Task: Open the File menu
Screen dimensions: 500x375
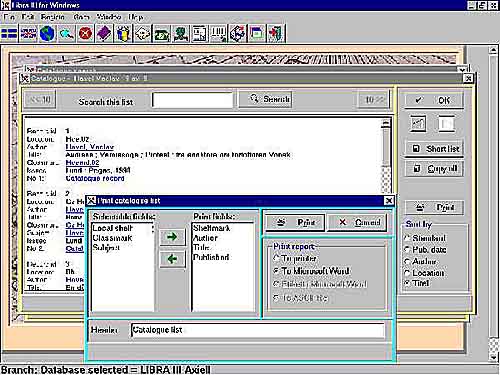Action: pyautogui.click(x=9, y=17)
